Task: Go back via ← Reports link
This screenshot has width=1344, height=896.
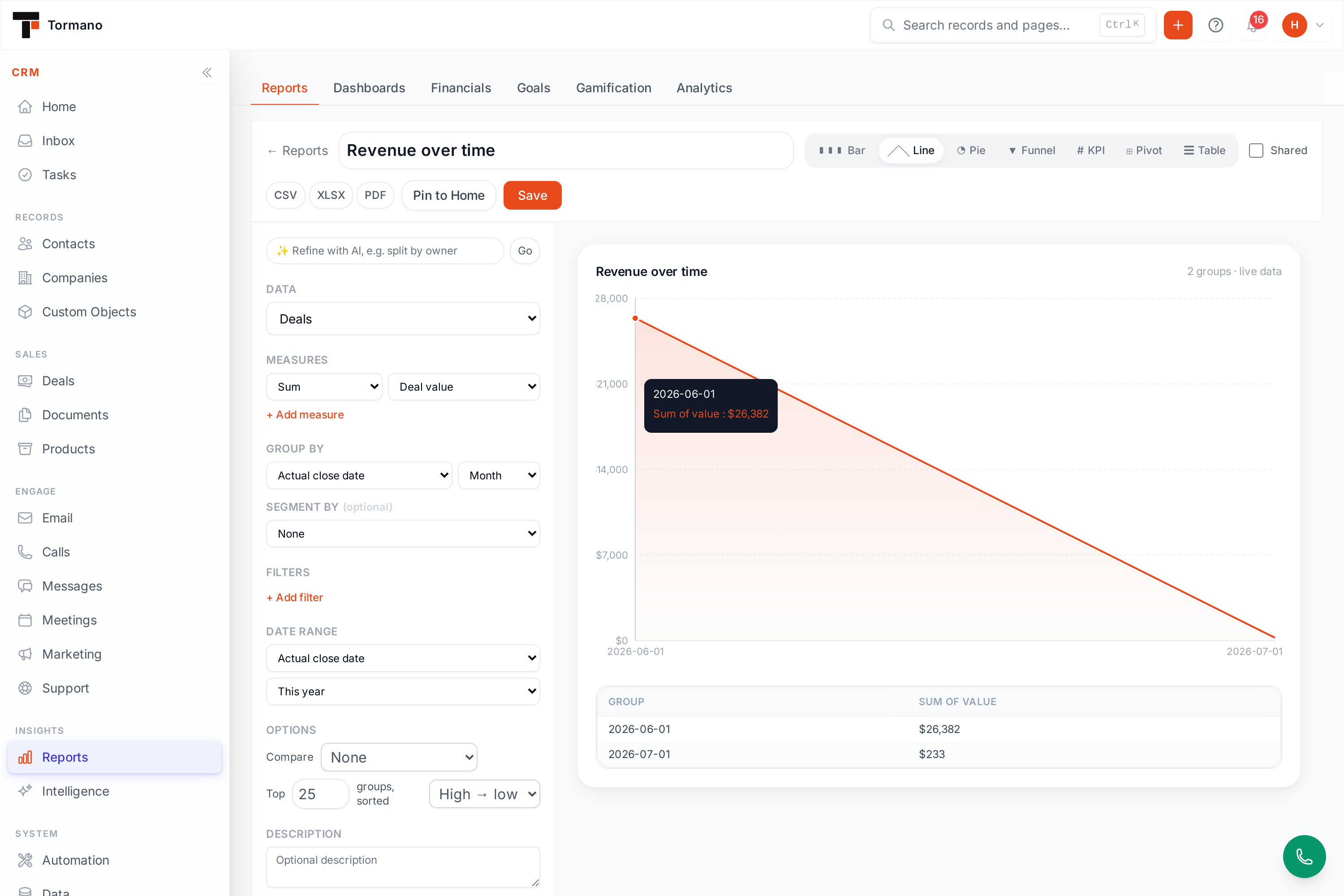Action: click(x=297, y=150)
